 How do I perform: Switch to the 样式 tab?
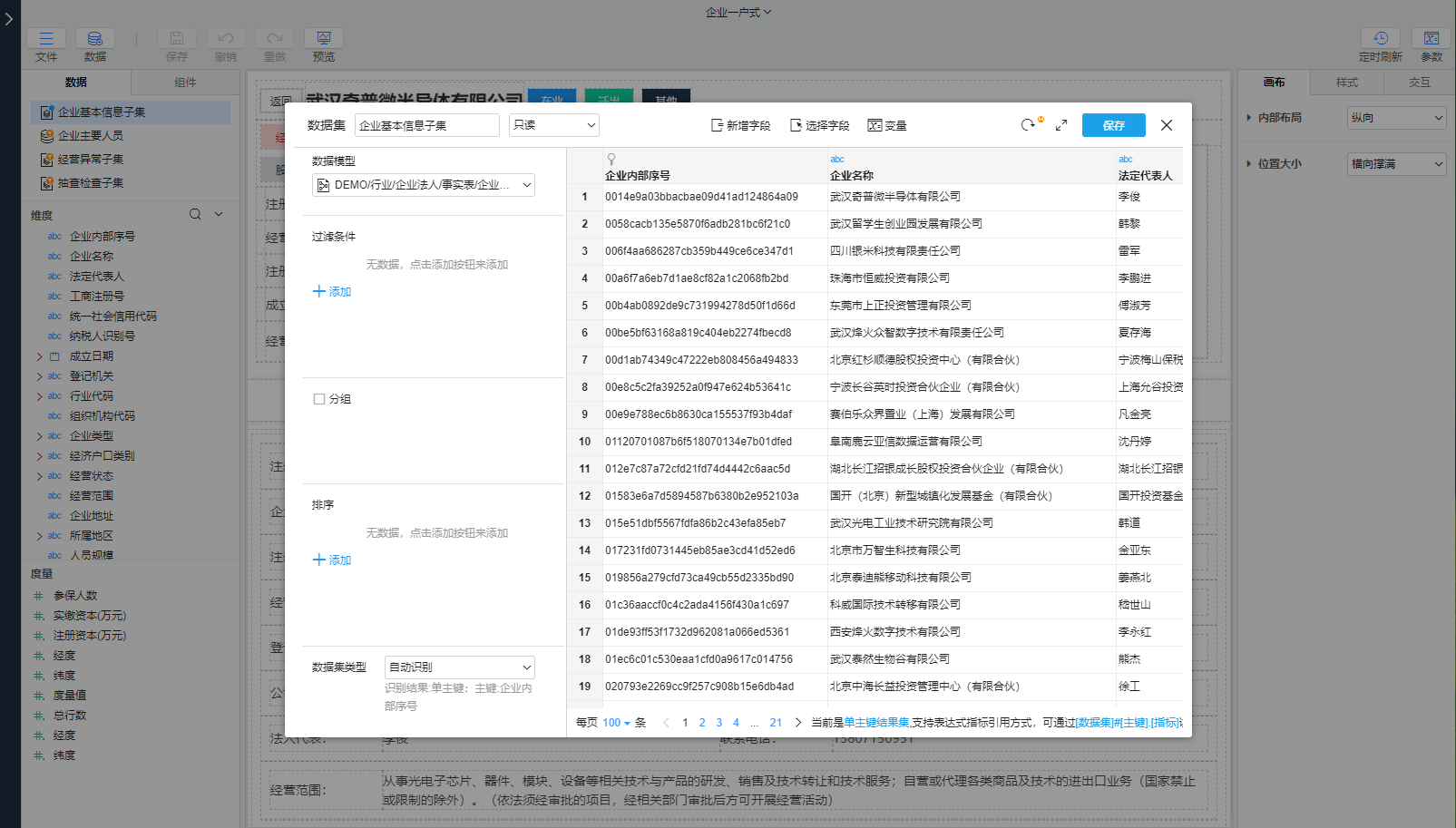pyautogui.click(x=1346, y=83)
